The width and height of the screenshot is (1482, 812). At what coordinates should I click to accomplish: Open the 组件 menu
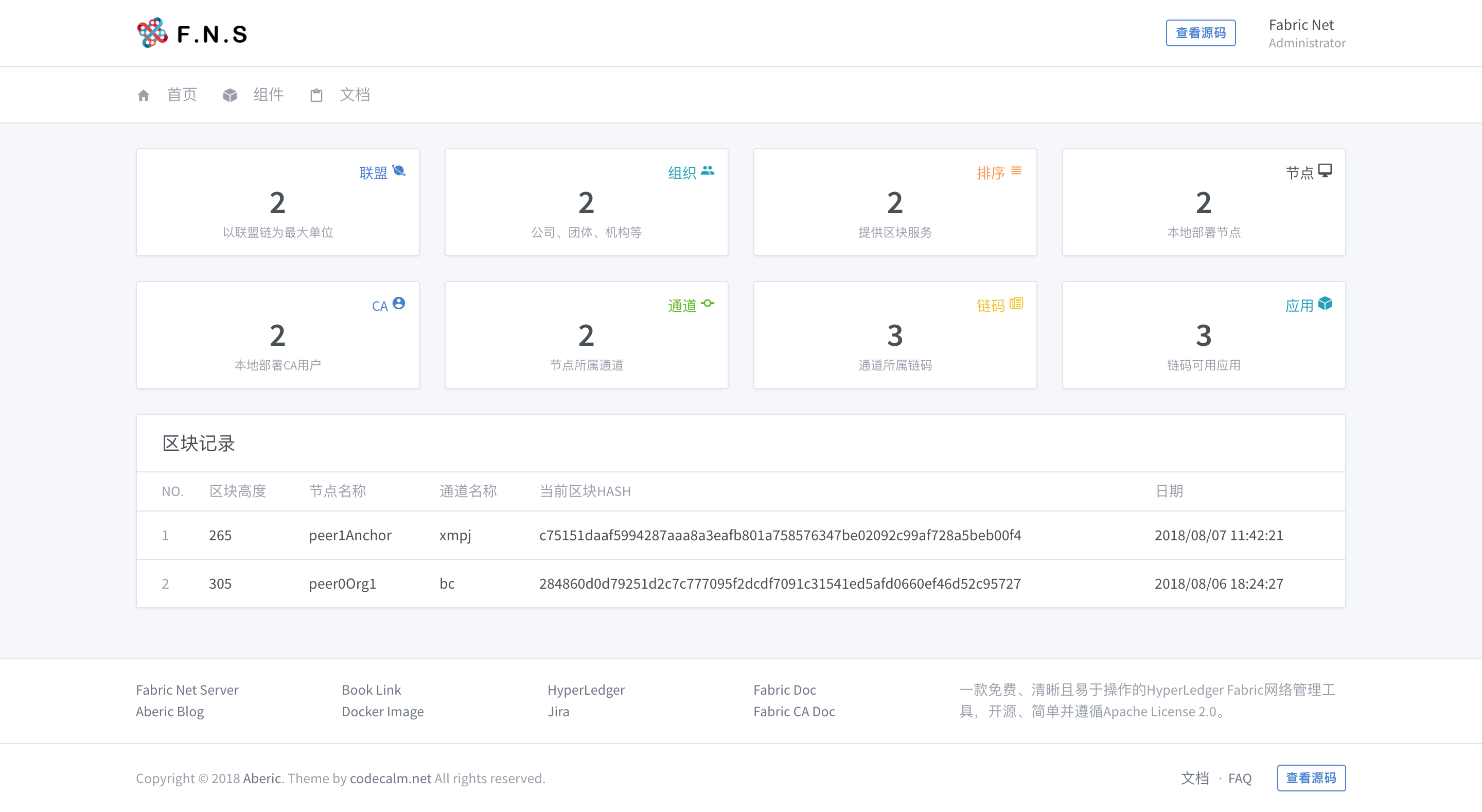pyautogui.click(x=268, y=95)
